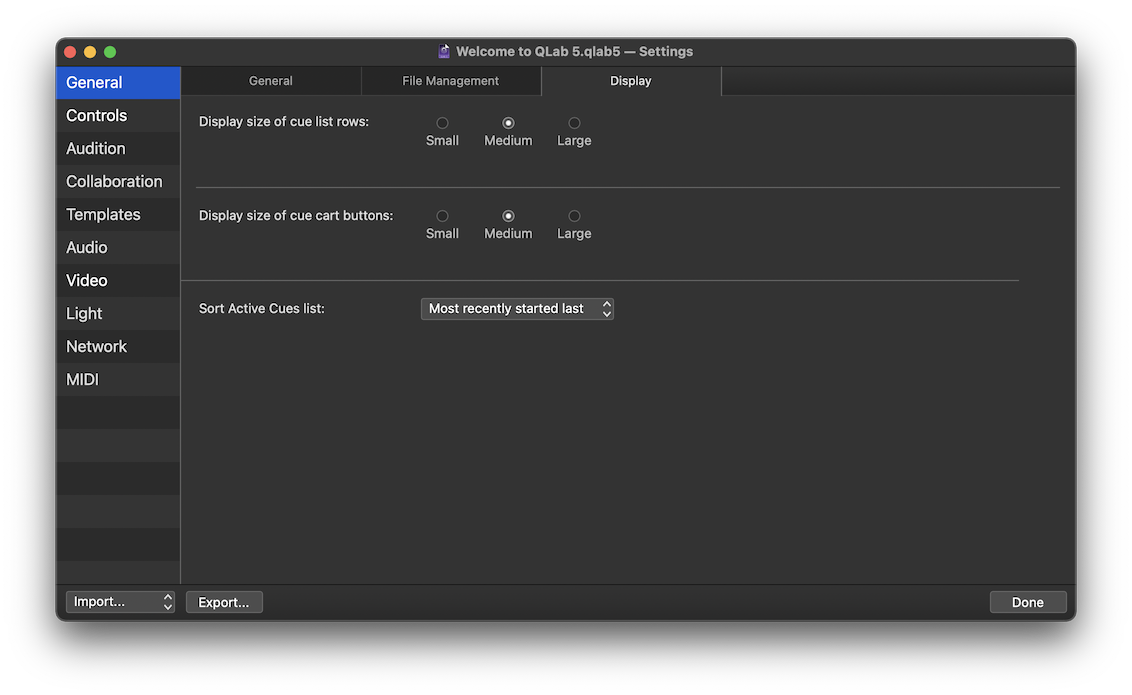Expand the Sort Active Cues list dropdown
Screen dimensions: 1132x695
(517, 309)
